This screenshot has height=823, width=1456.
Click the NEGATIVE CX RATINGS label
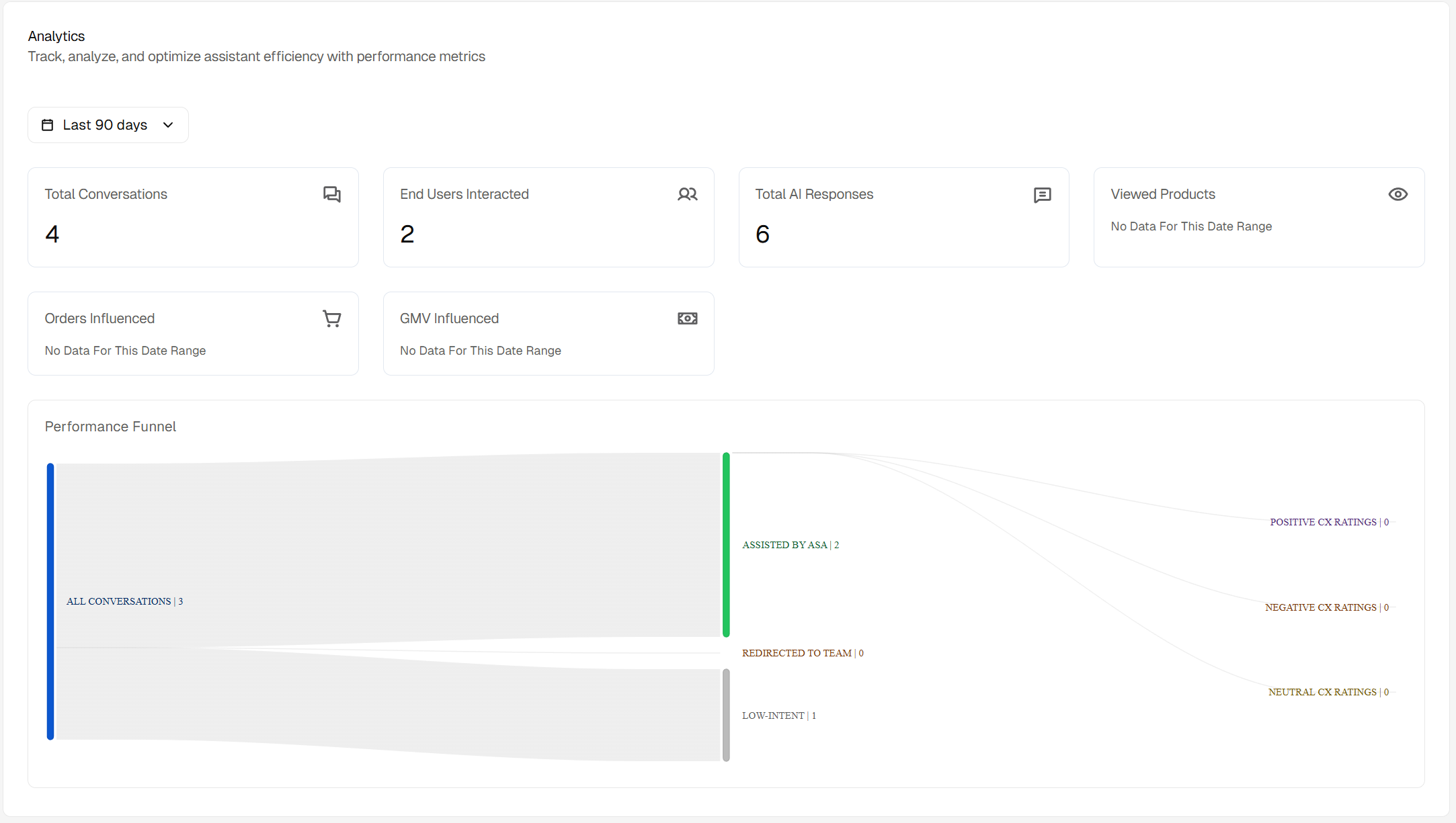(x=1326, y=607)
